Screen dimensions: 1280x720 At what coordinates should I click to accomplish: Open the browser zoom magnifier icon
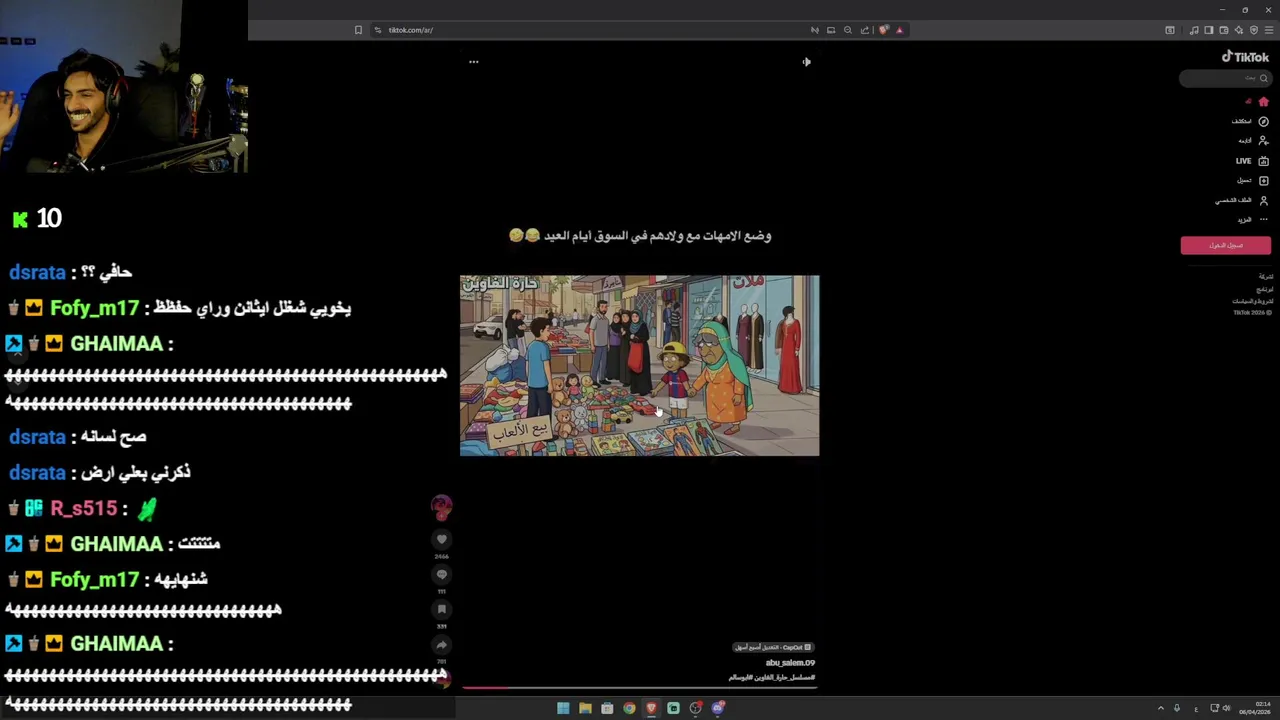848,30
